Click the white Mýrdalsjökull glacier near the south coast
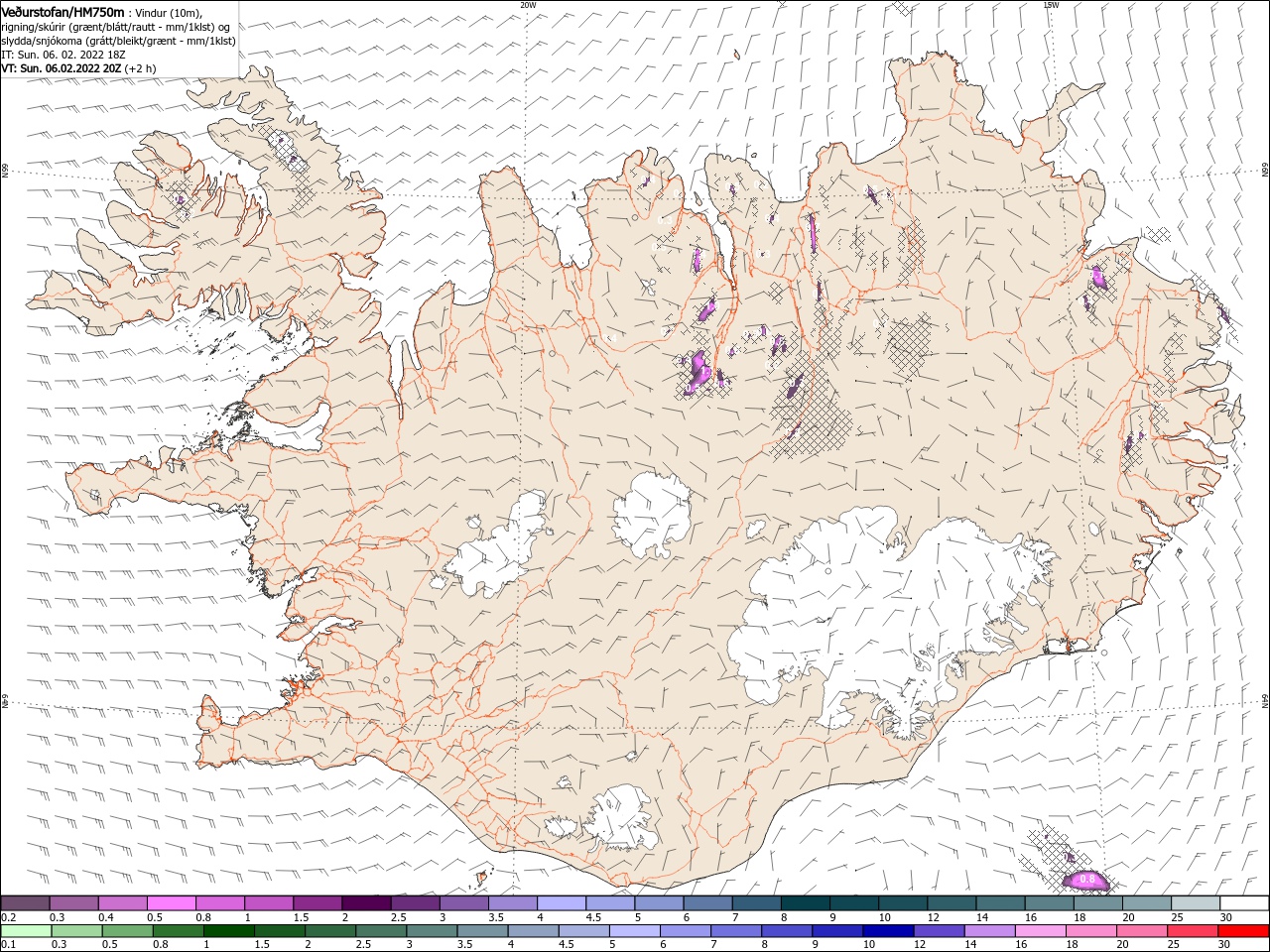 pyautogui.click(x=623, y=816)
